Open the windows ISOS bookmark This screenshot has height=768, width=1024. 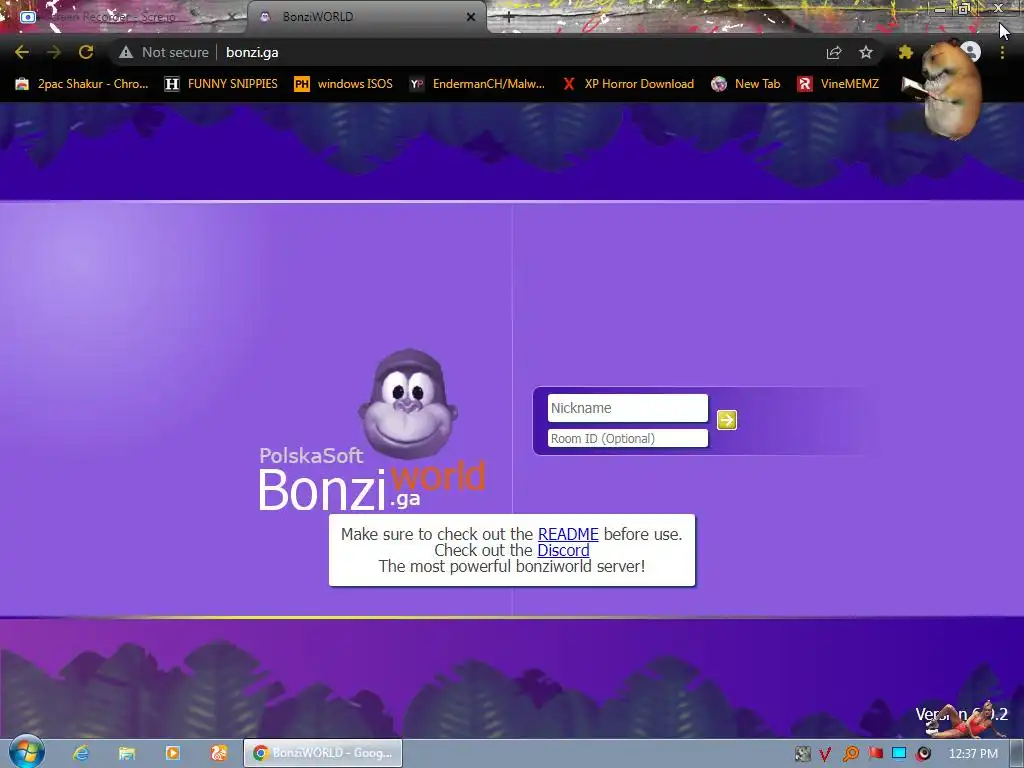[x=344, y=84]
